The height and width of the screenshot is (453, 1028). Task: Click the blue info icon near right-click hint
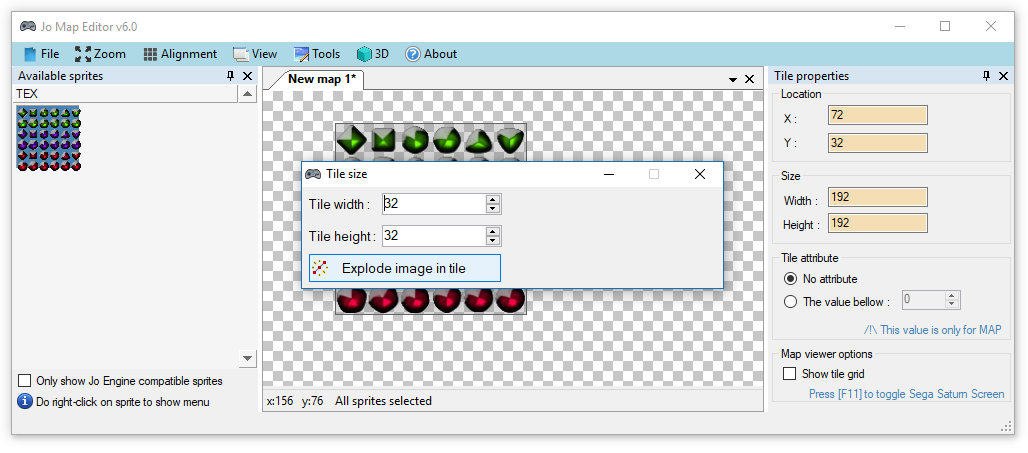coord(25,401)
